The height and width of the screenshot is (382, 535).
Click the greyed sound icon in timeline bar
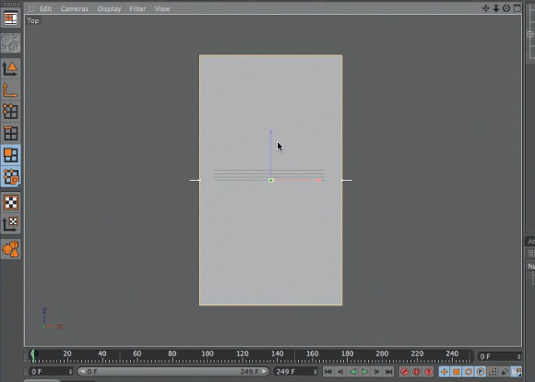click(x=504, y=371)
